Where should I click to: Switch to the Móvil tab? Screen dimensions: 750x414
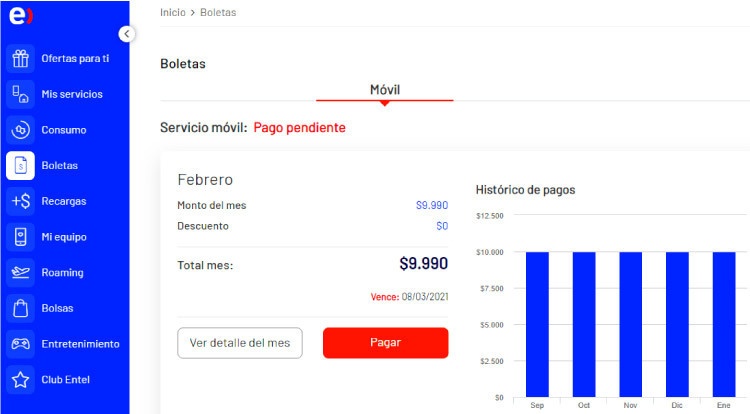coord(385,90)
